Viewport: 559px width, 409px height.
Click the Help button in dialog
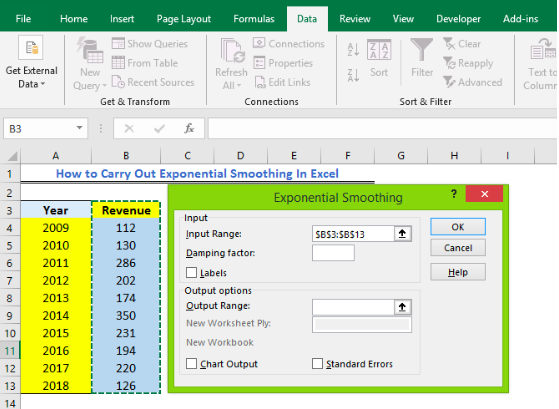(x=458, y=272)
